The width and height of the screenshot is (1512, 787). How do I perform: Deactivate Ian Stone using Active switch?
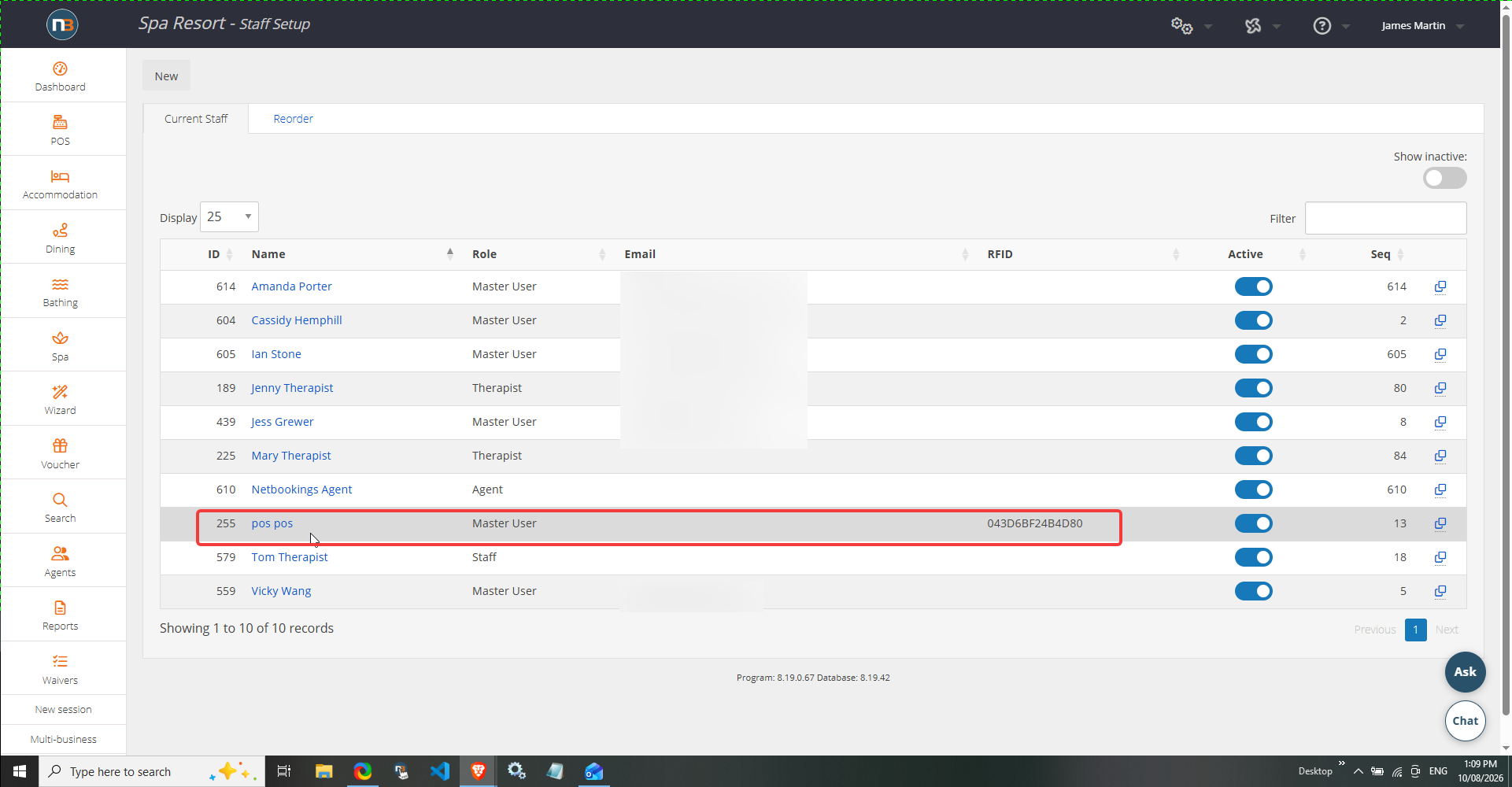(1254, 354)
